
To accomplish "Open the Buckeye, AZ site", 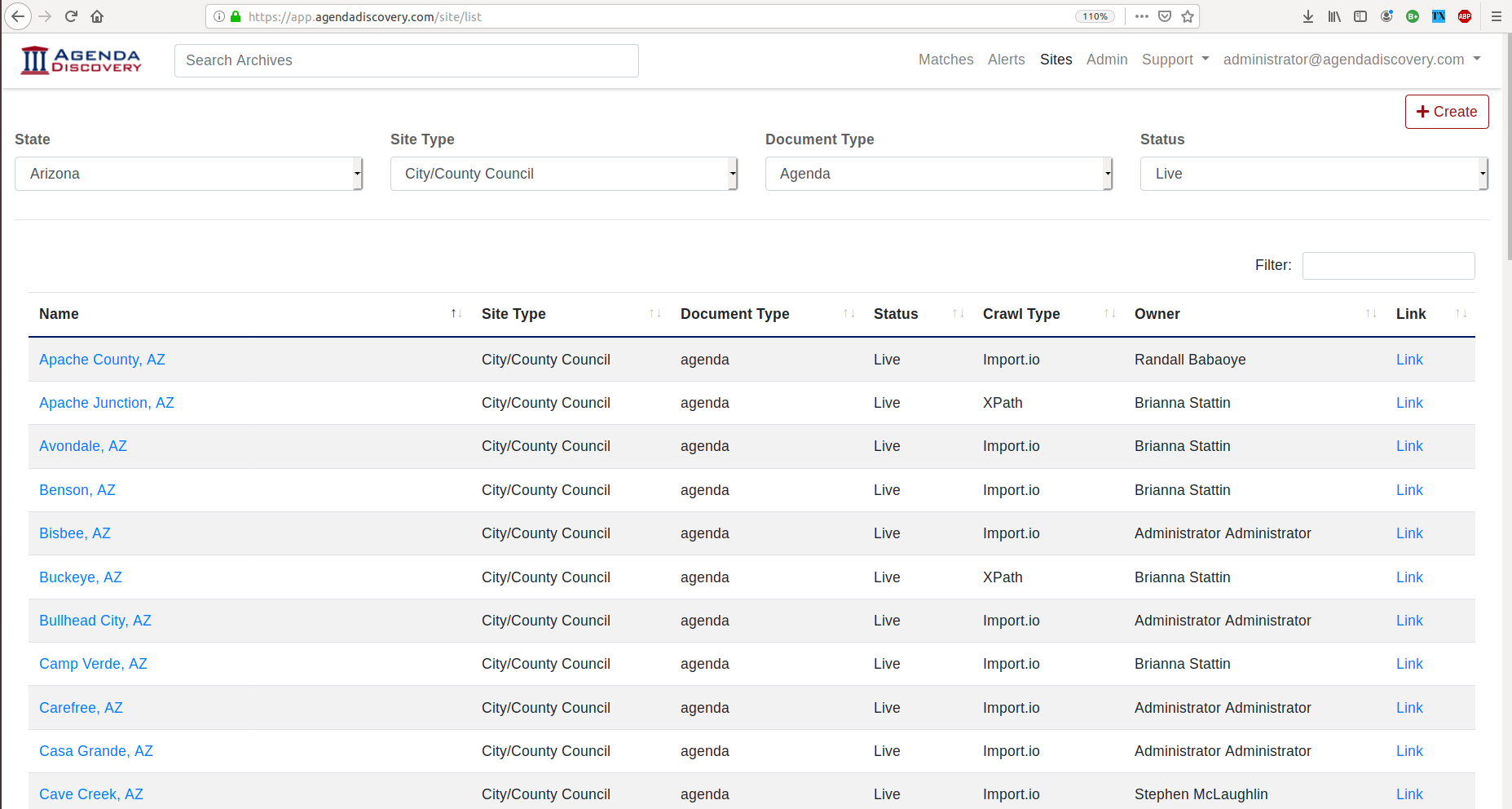I will [x=81, y=577].
